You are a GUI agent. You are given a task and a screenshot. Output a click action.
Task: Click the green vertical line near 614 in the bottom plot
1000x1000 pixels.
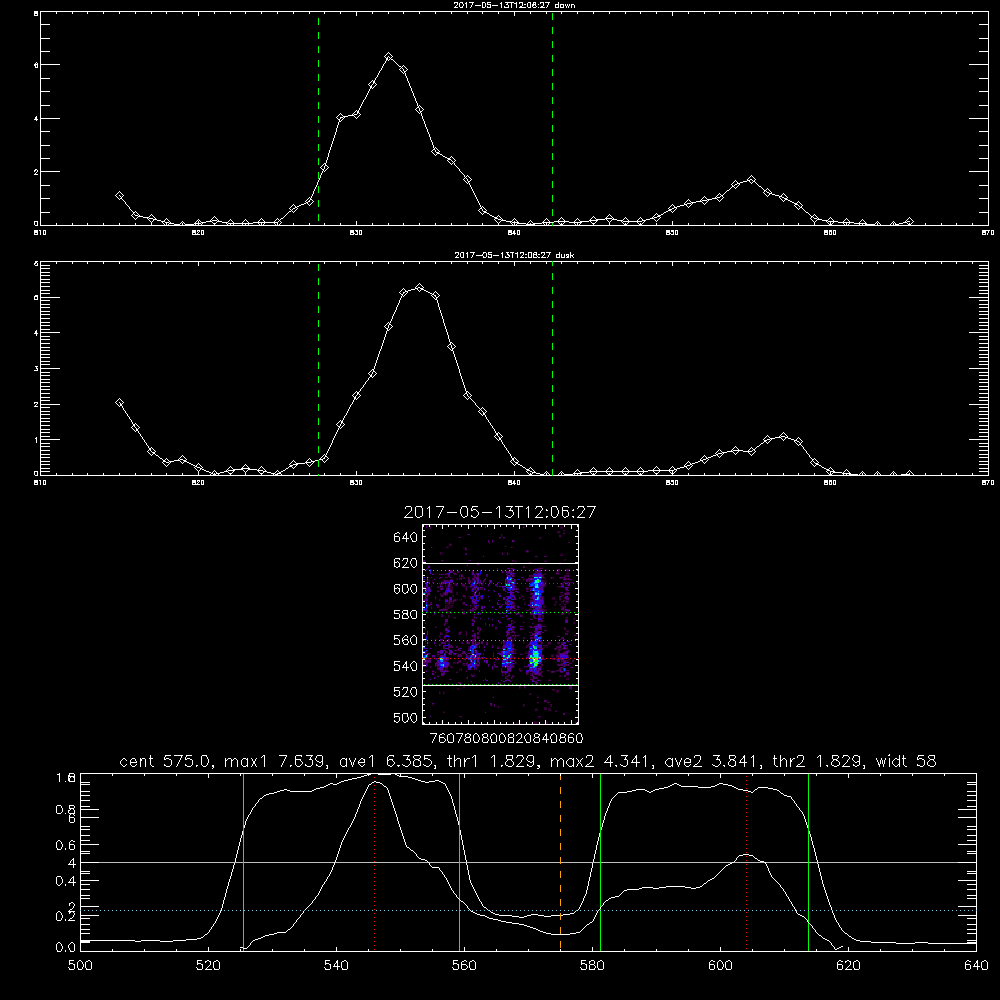[x=808, y=862]
